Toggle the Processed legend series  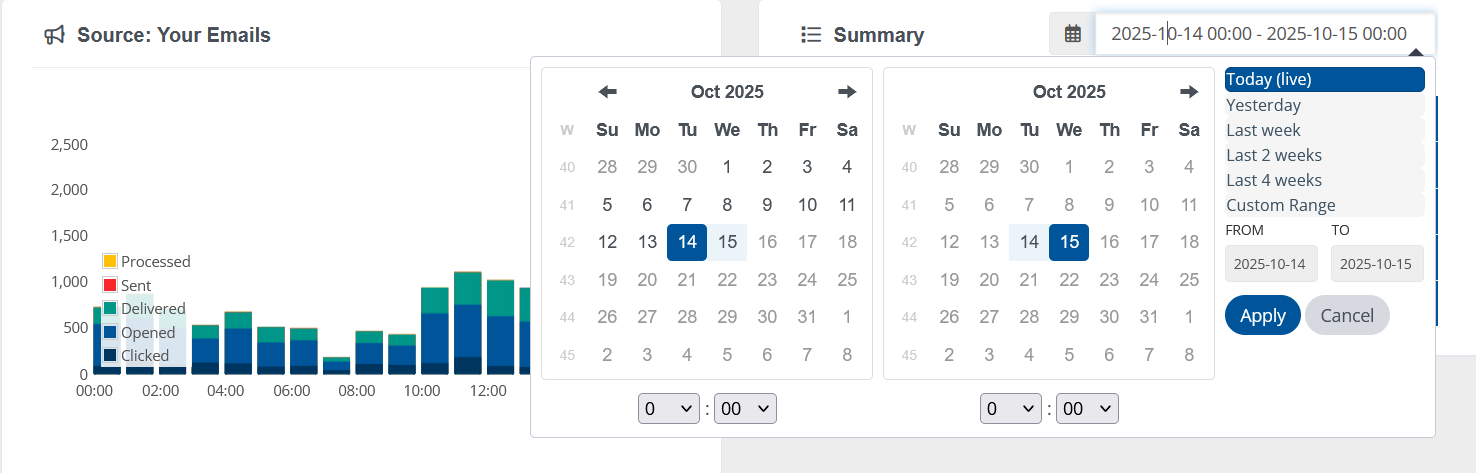tap(146, 261)
